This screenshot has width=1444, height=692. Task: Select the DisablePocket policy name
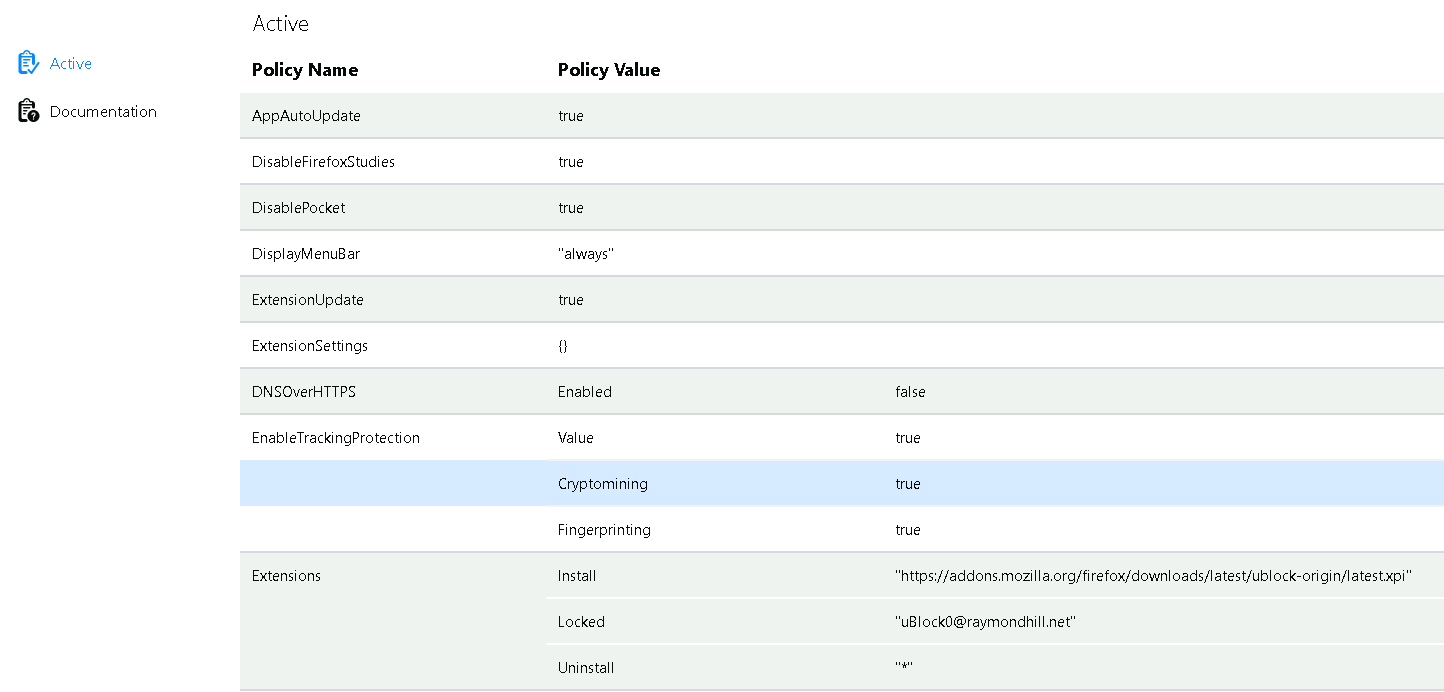tap(299, 208)
